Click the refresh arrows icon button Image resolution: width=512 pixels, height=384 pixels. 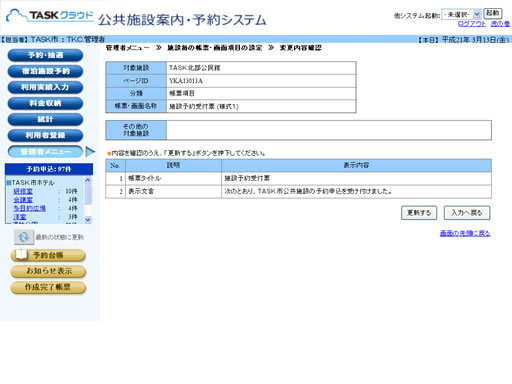[x=24, y=237]
